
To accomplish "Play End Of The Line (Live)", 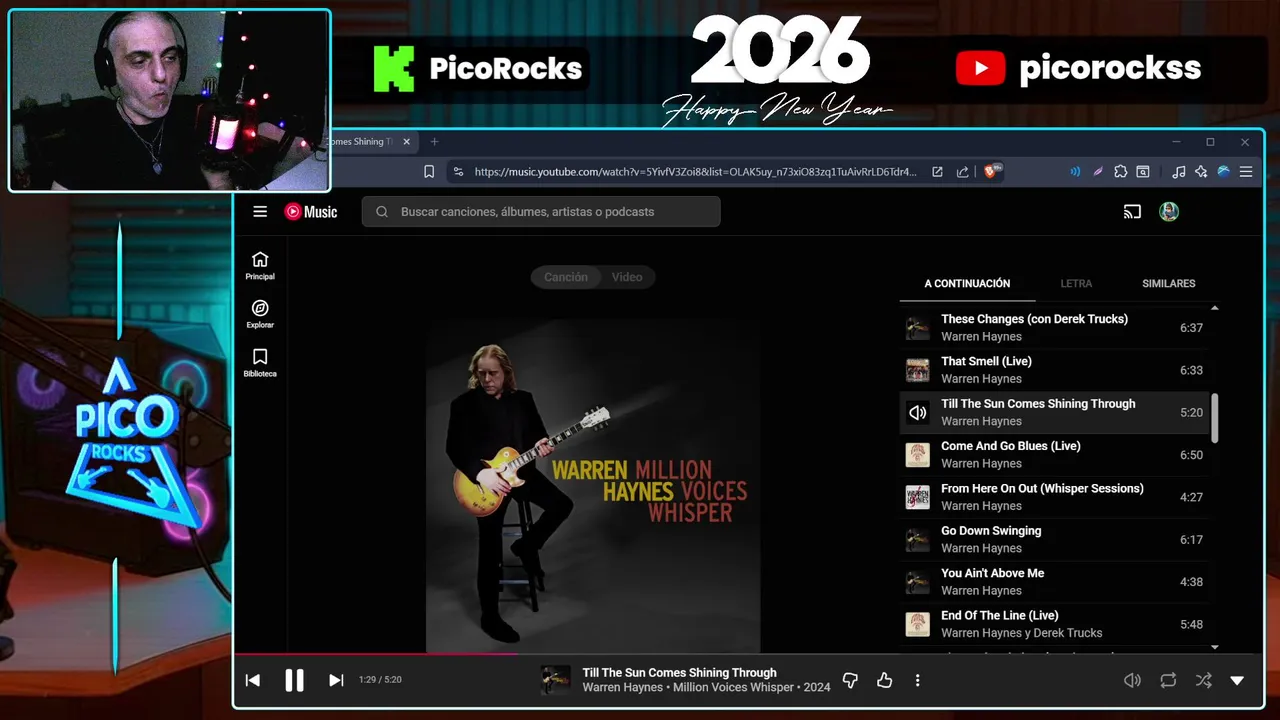I will [1054, 624].
